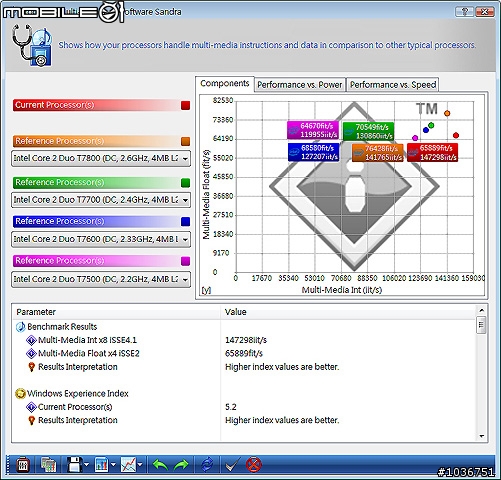Click blue label 68580fit/s 127207iit/s
The image size is (501, 480).
[314, 152]
